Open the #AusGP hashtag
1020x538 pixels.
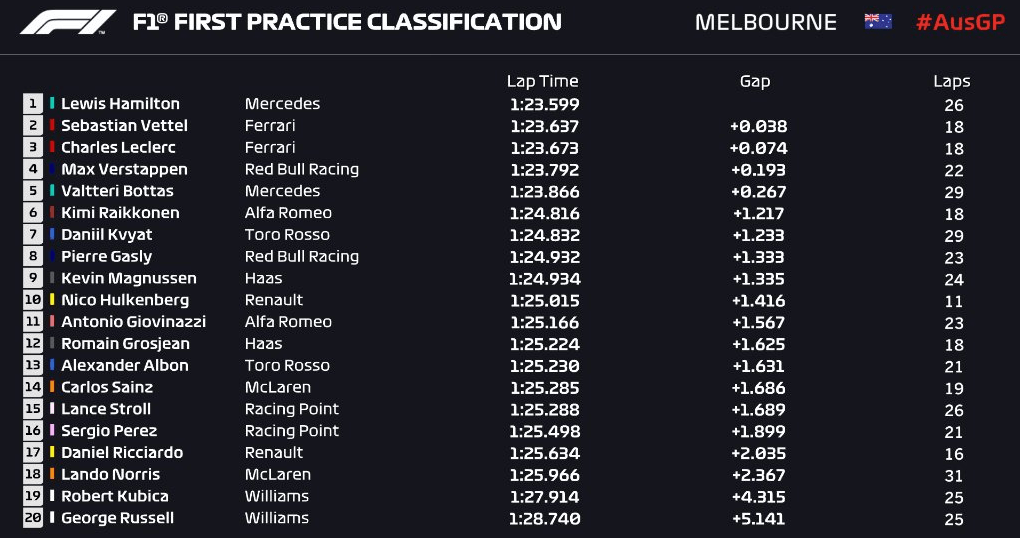(960, 22)
